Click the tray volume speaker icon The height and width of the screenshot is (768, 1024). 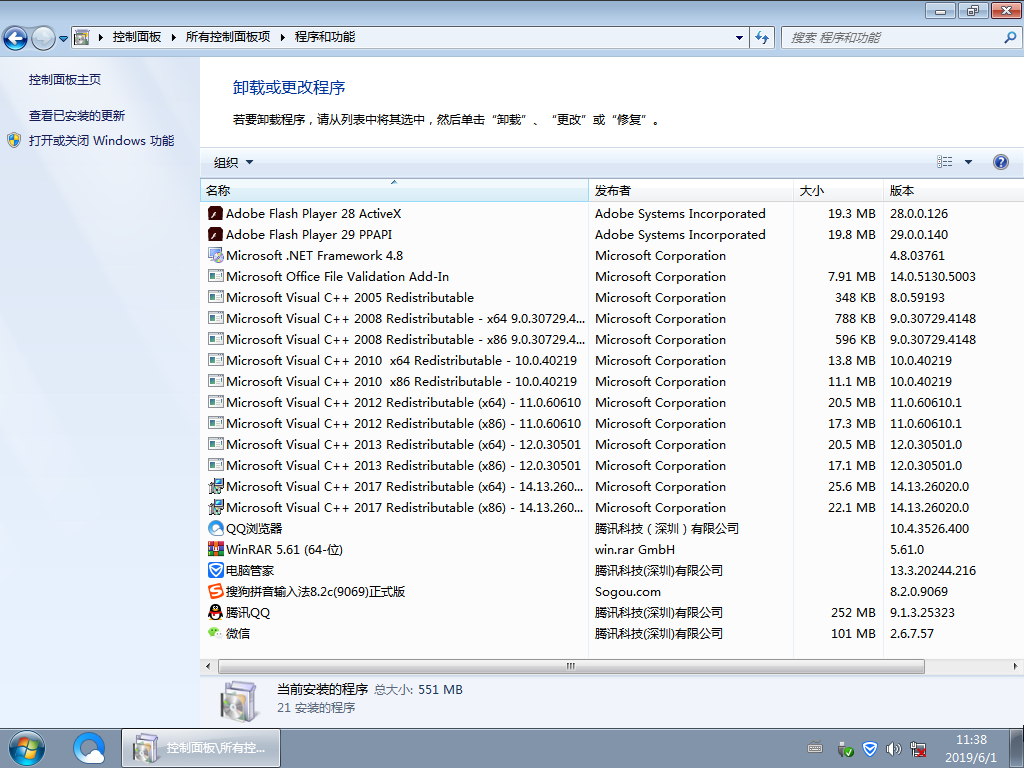(x=893, y=749)
